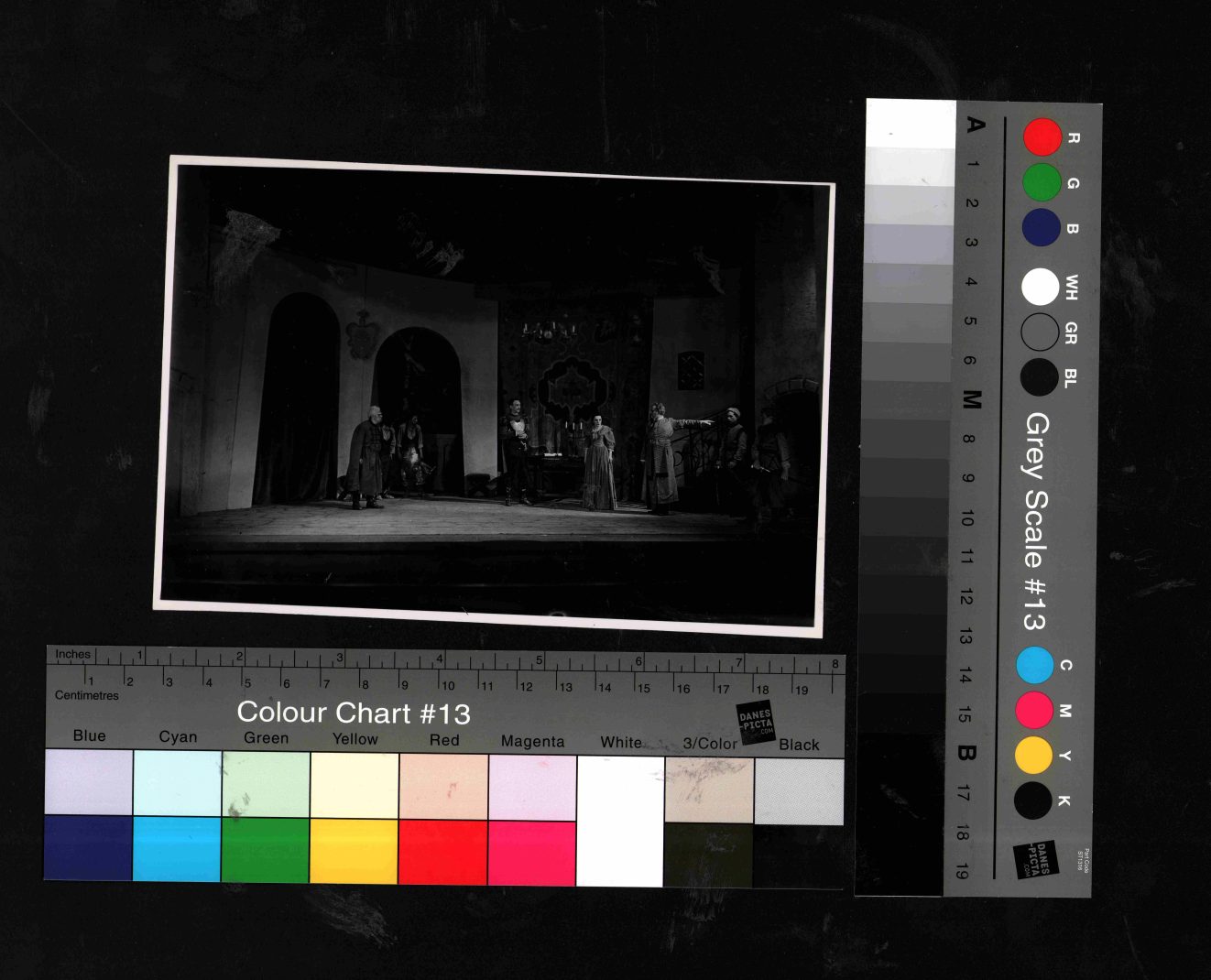Click the Danes Picta logo on the grey scale

(x=1035, y=859)
